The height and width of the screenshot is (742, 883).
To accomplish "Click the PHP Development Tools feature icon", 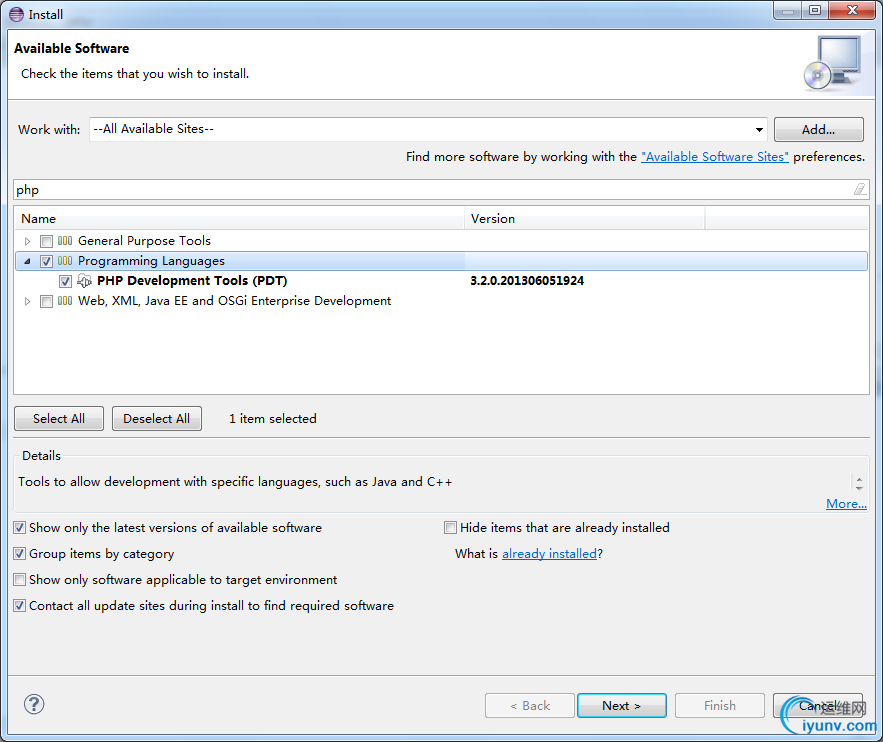I will click(84, 280).
